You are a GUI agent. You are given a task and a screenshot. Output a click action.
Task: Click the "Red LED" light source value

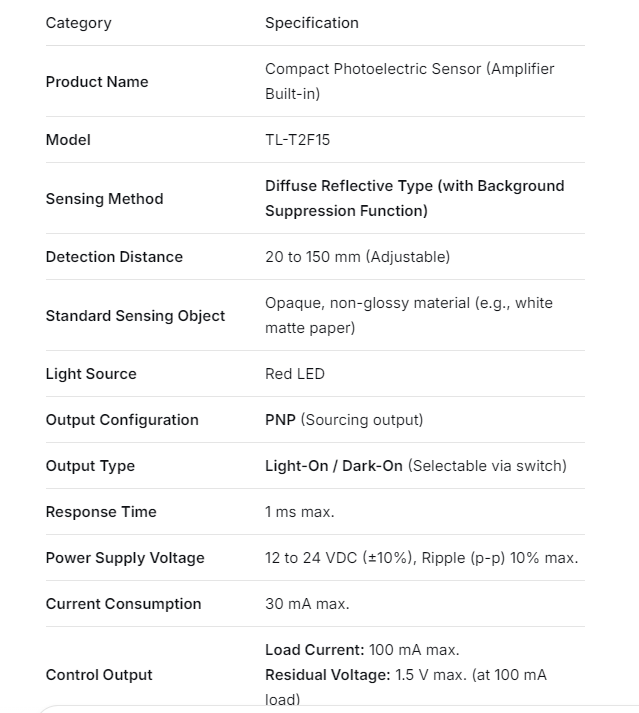coord(295,374)
